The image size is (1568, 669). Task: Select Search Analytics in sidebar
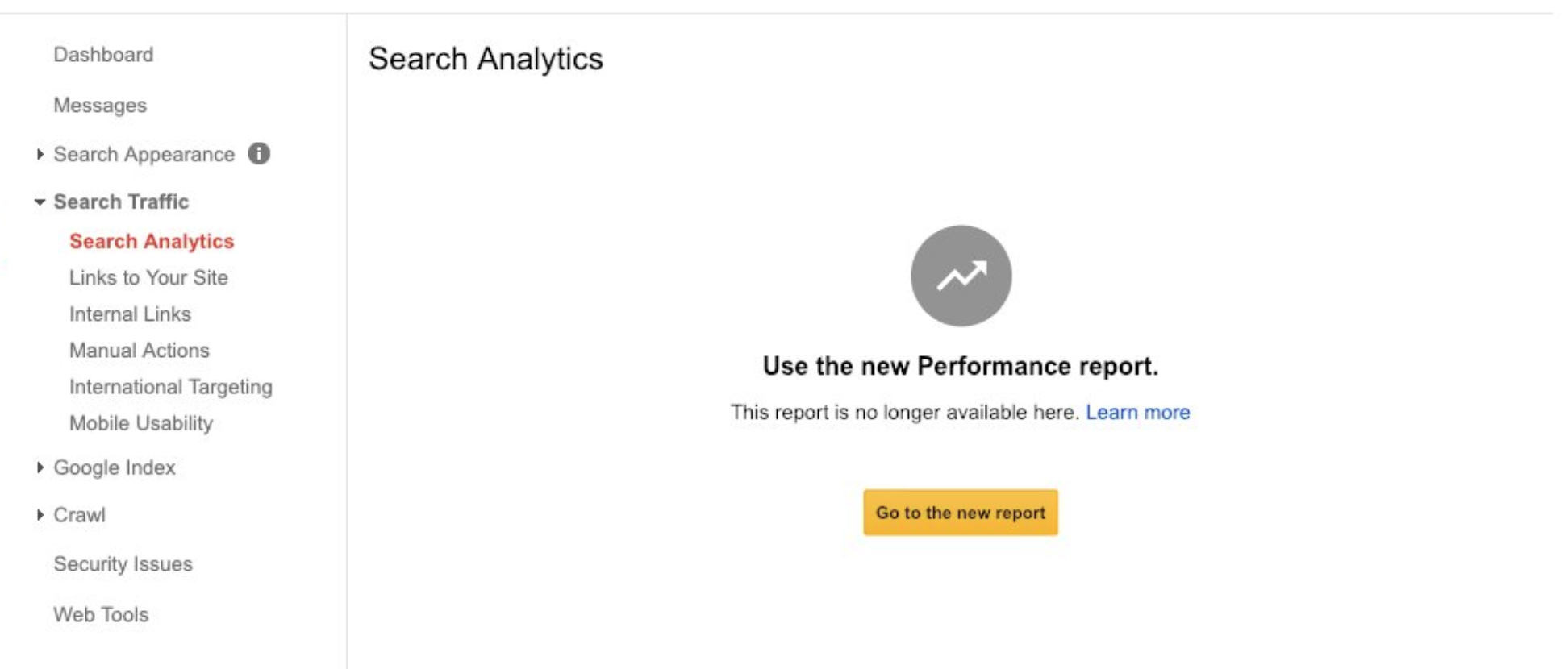pos(152,241)
